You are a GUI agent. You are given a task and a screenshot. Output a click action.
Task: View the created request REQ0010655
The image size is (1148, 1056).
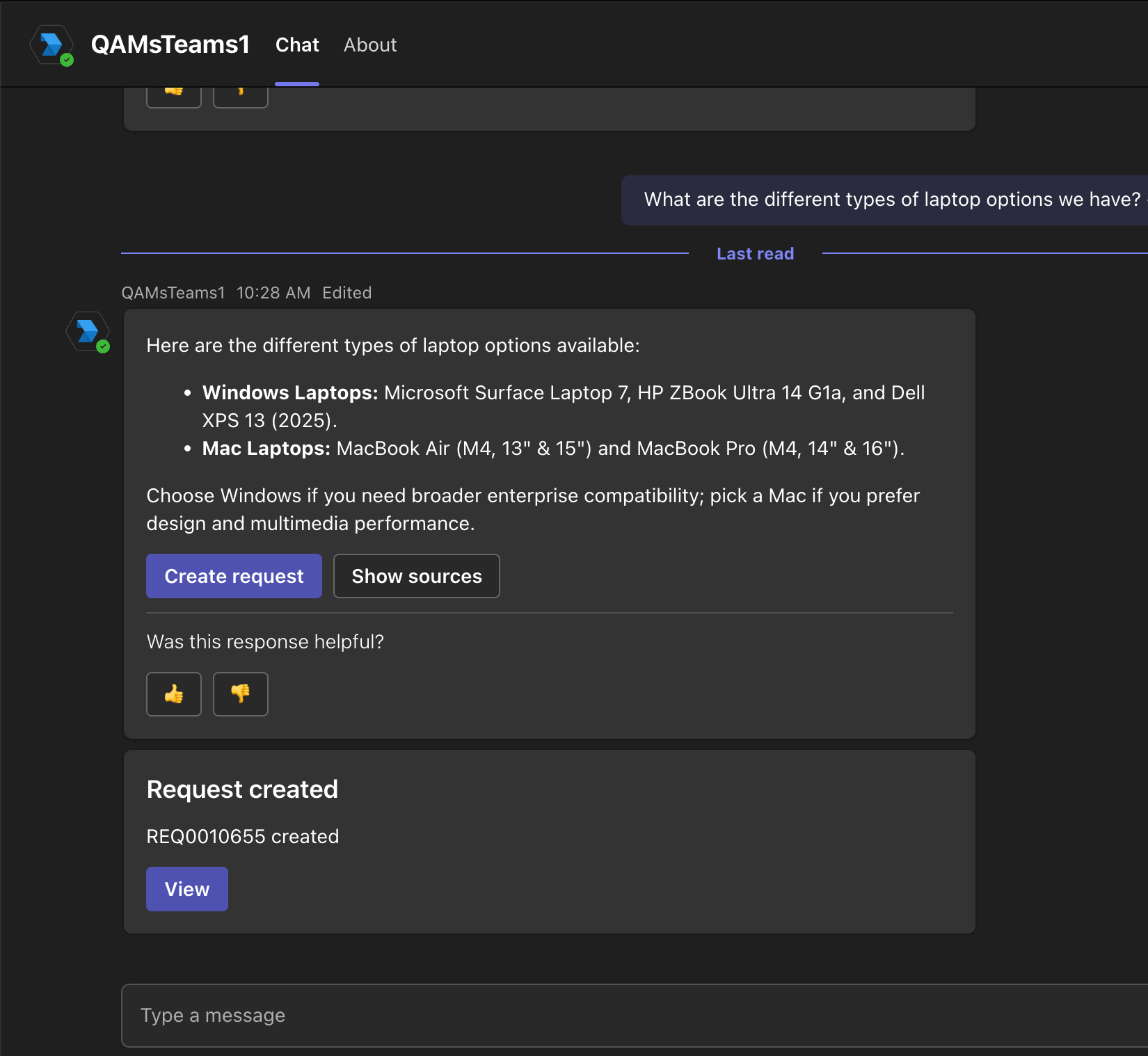[187, 889]
